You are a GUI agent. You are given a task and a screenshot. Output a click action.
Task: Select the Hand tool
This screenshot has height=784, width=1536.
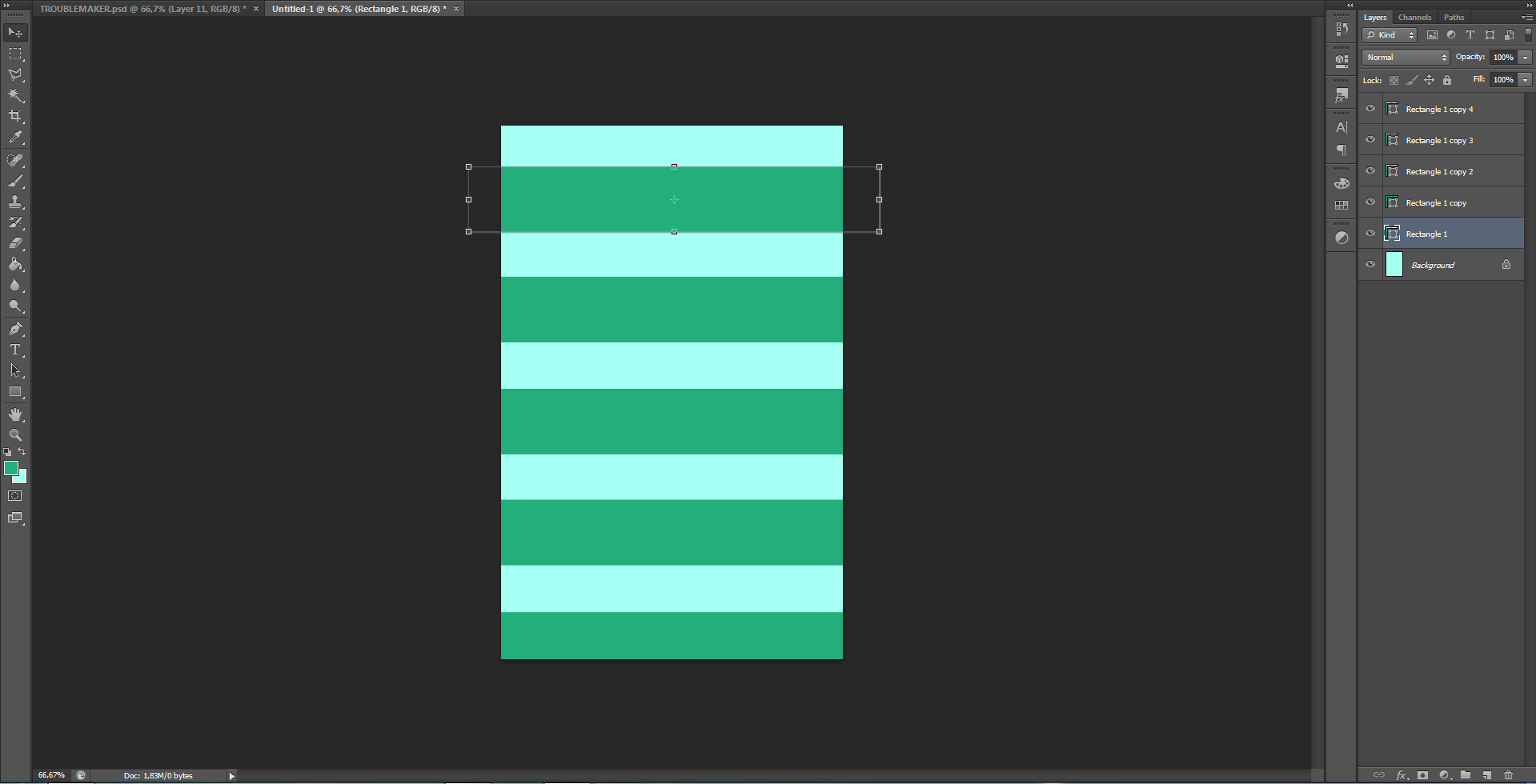click(x=15, y=414)
